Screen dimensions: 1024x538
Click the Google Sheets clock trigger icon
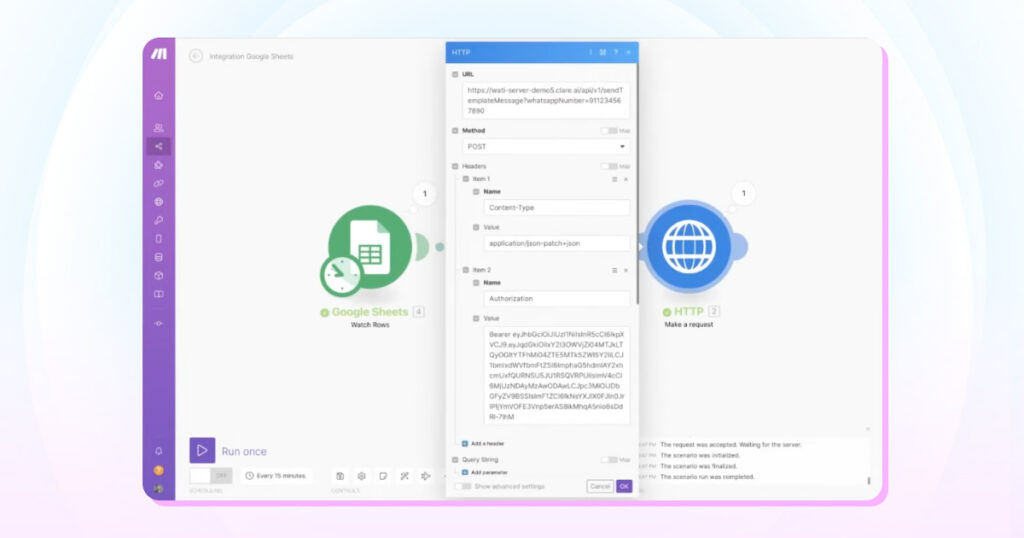pyautogui.click(x=341, y=276)
